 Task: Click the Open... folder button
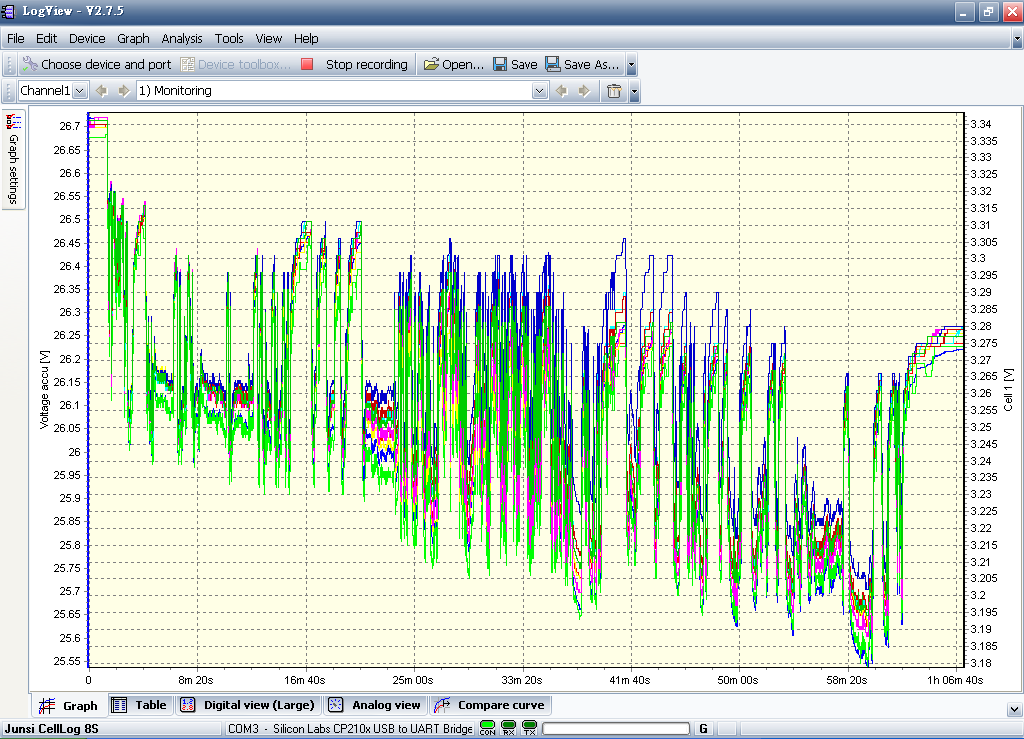(x=454, y=64)
